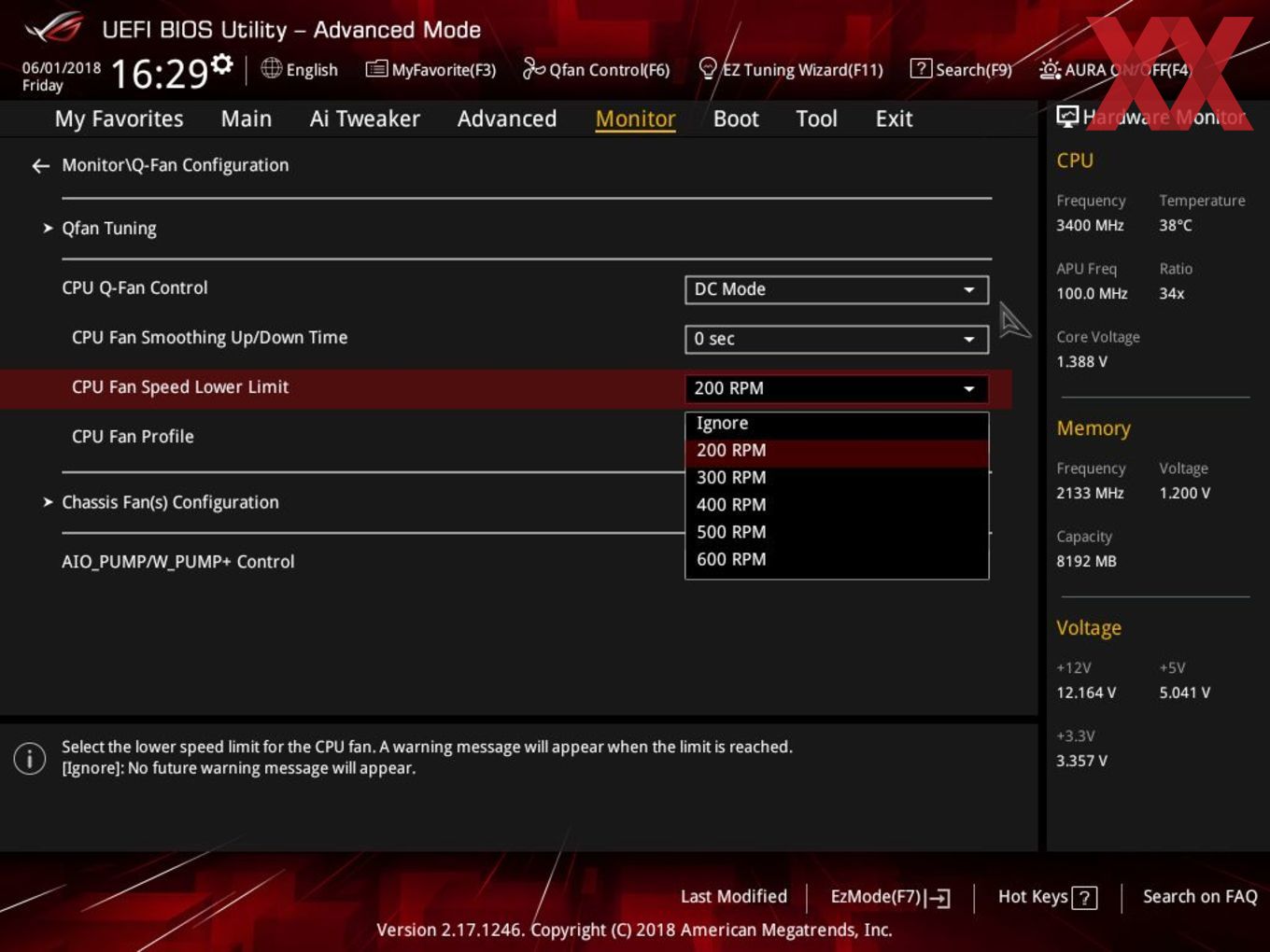Click CPU temperature value 38°C
Screen dimensions: 1270x952
coord(1176,226)
